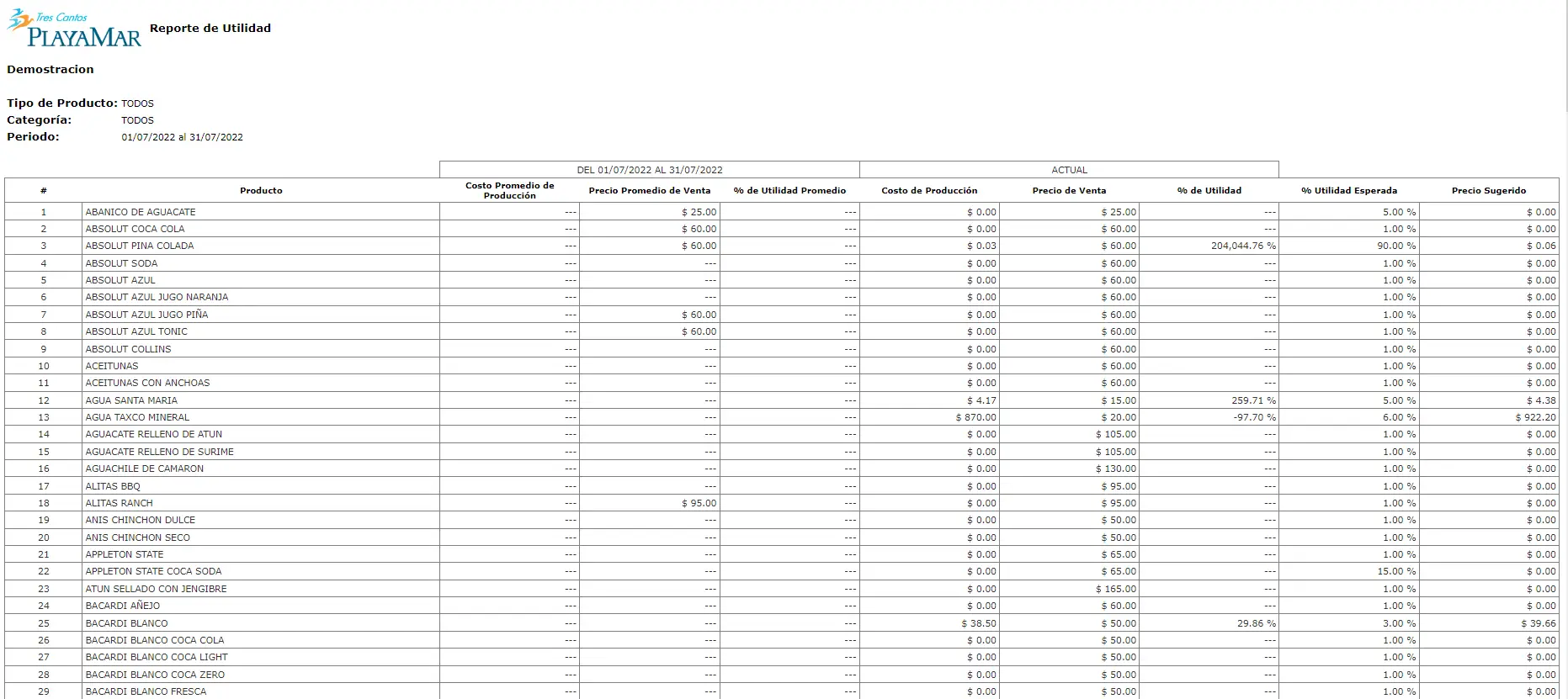The image size is (1568, 699).
Task: Select product 'BACARDI BLANCO COCA COLA'
Action: 155,640
